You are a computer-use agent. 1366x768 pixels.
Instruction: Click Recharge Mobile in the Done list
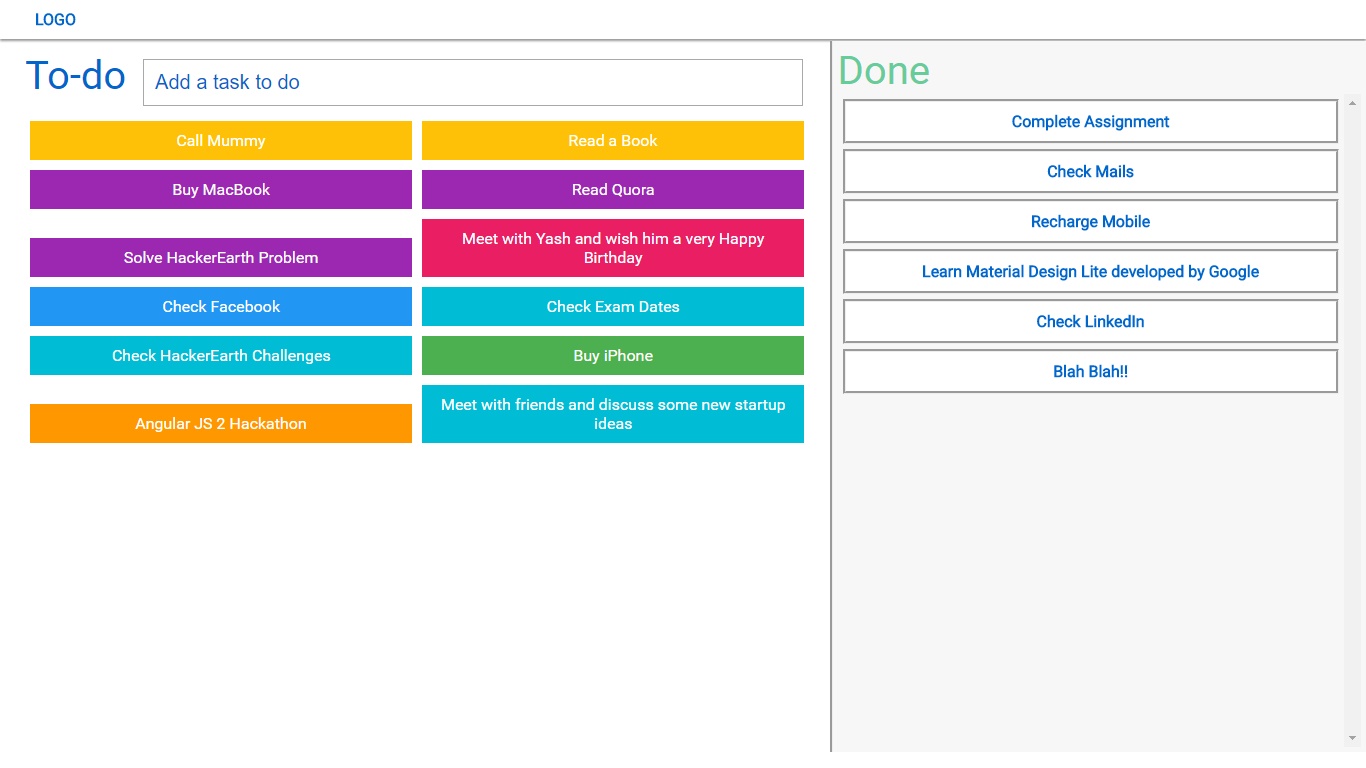pyautogui.click(x=1090, y=222)
